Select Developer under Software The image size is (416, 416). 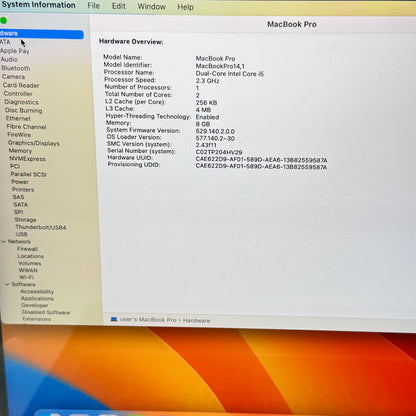35,305
